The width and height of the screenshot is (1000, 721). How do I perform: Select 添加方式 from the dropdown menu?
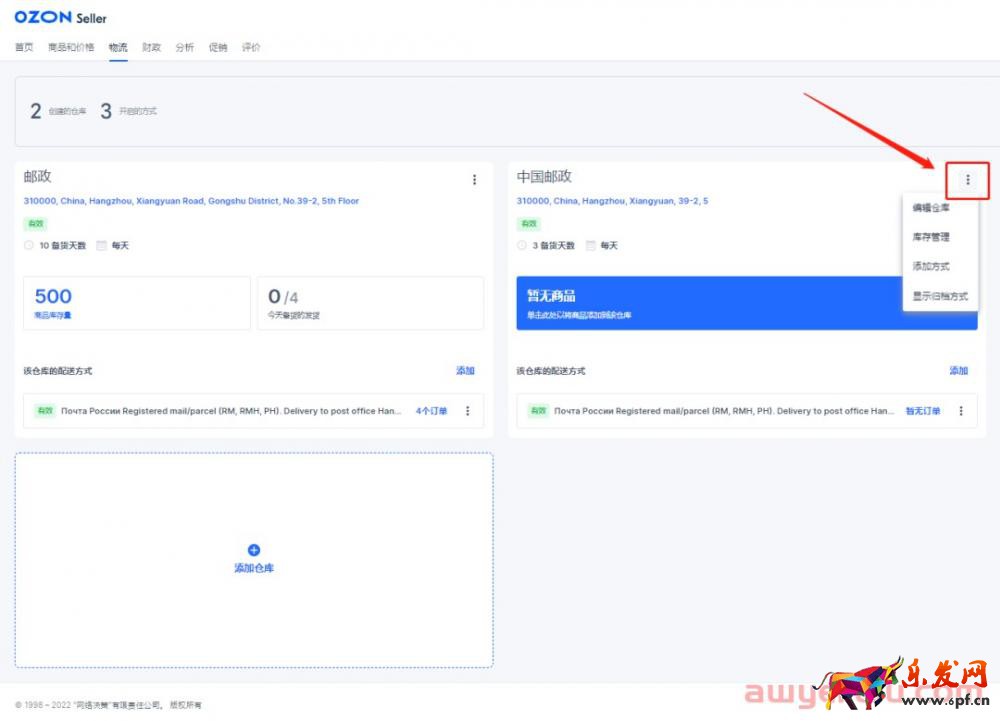pyautogui.click(x=931, y=266)
